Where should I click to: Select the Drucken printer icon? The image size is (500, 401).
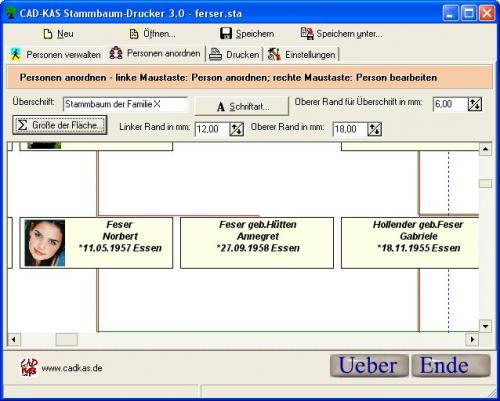click(215, 54)
